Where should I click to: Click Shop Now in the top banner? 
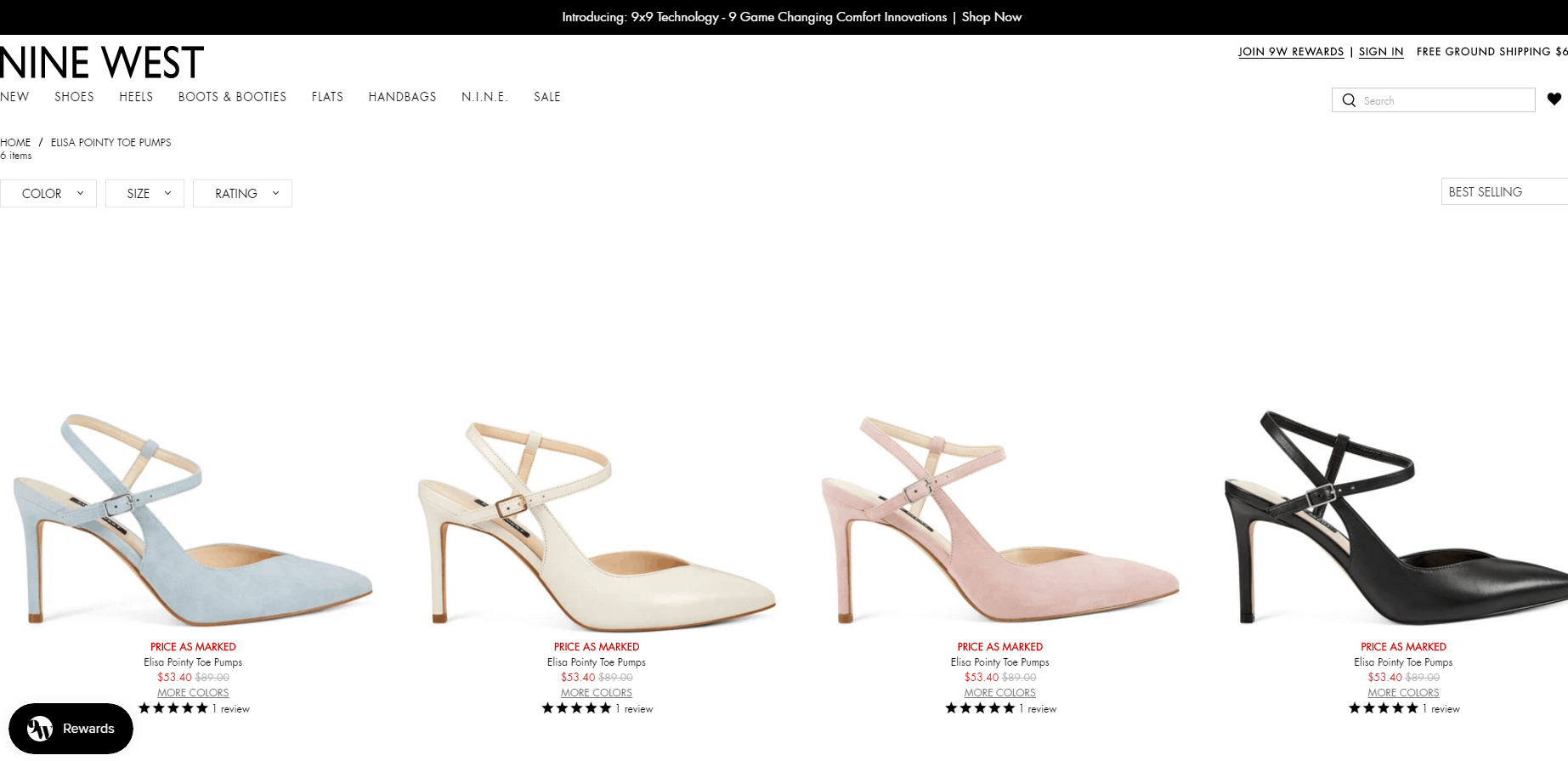coord(992,17)
